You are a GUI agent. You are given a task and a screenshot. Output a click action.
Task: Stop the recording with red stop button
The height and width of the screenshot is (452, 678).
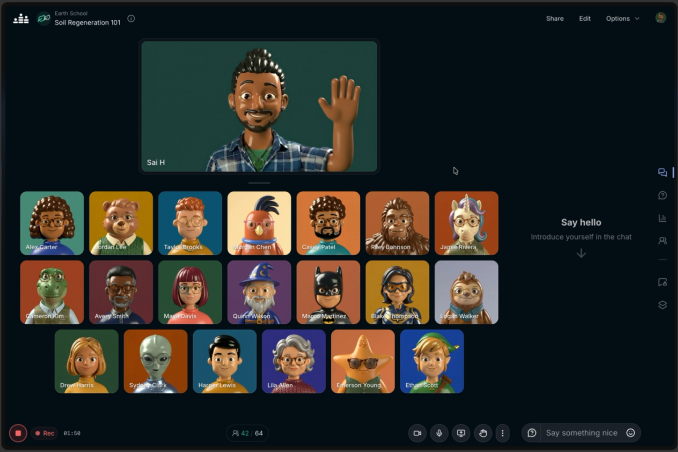18,433
